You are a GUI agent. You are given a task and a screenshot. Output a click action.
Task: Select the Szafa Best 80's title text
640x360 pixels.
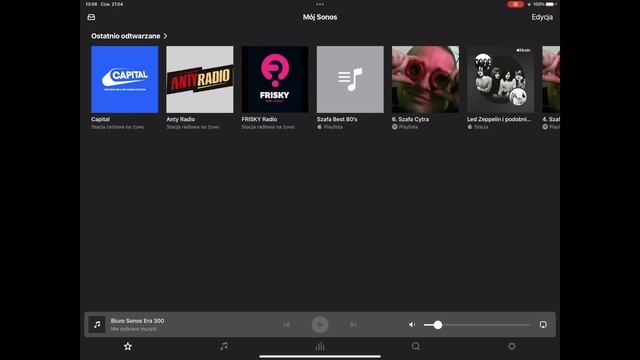click(337, 119)
